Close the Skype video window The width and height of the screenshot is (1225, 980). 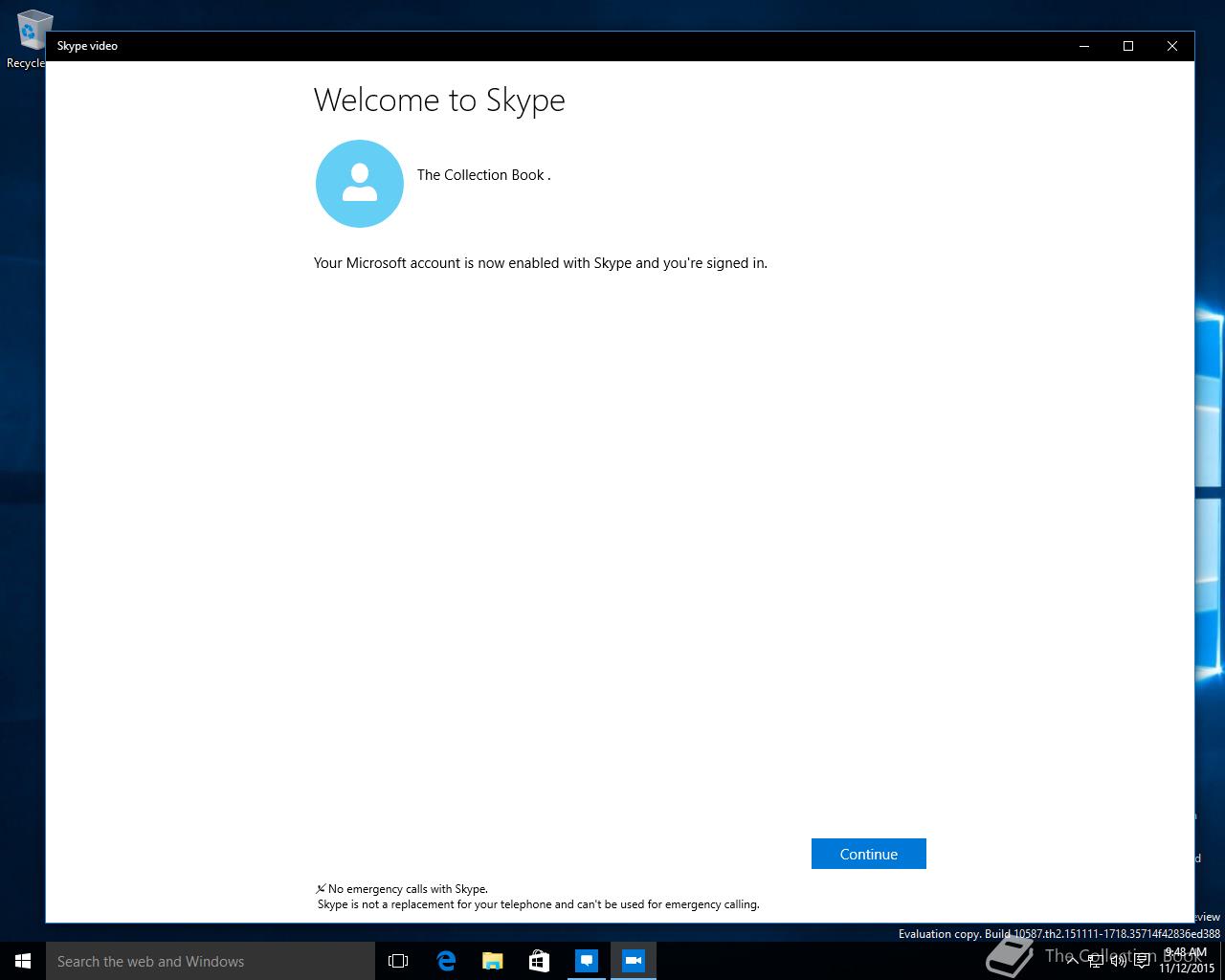coord(1172,46)
